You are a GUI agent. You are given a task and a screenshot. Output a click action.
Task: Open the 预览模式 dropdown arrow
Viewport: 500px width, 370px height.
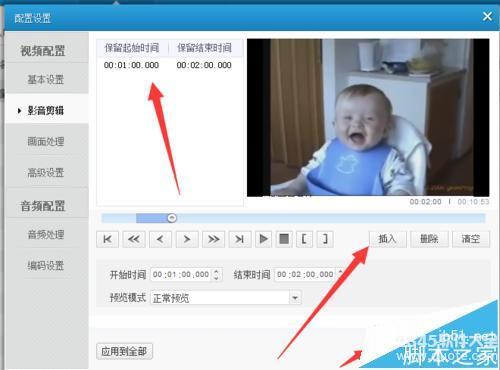coord(295,298)
